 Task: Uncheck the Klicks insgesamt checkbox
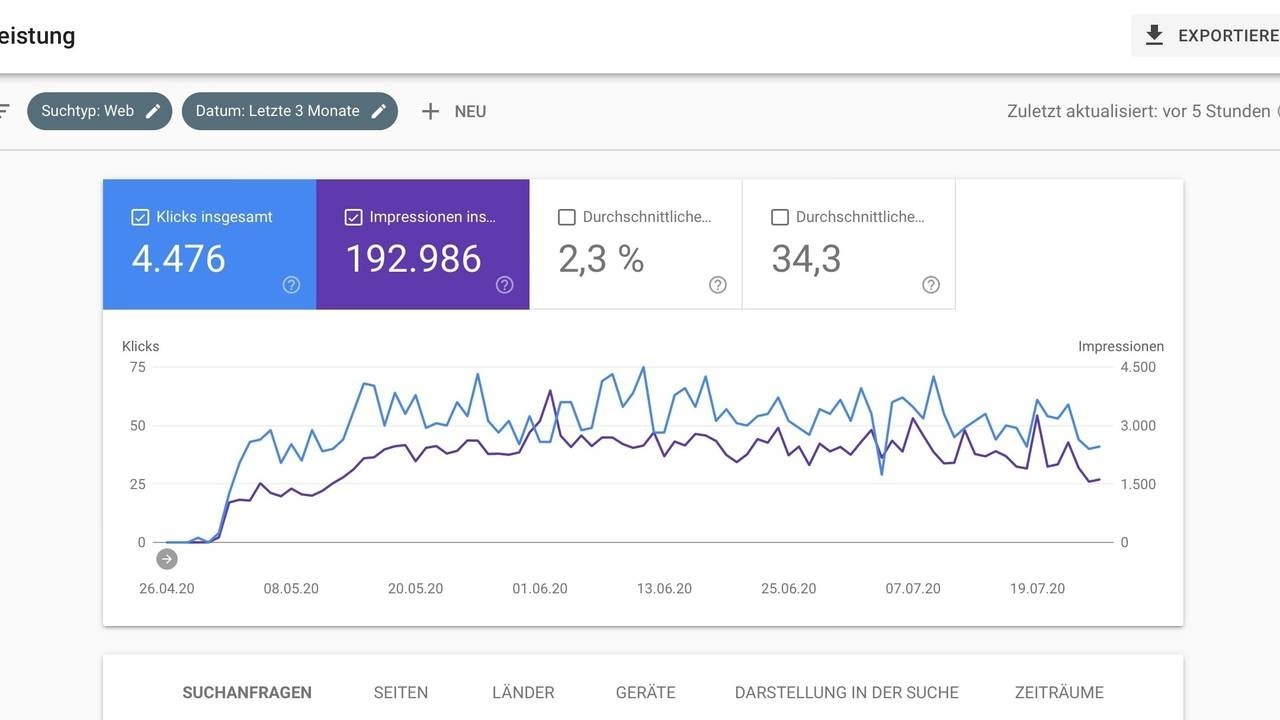coord(140,217)
